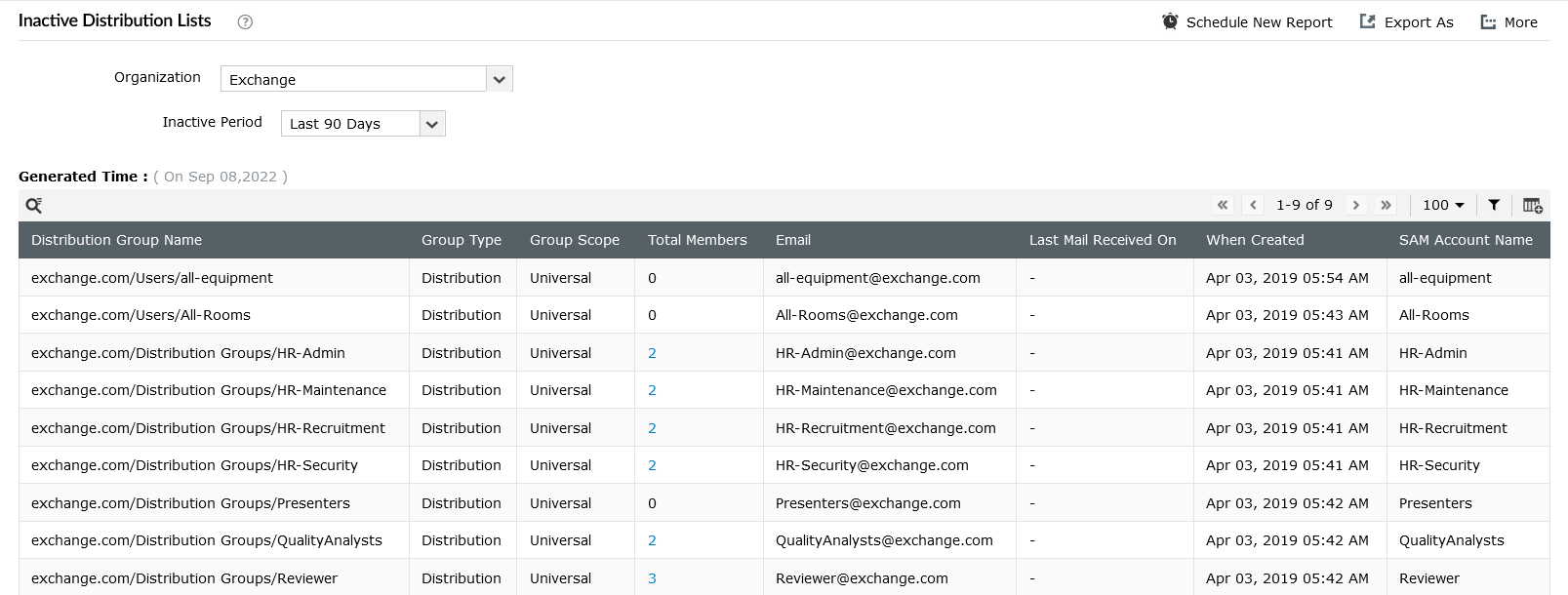Image resolution: width=1568 pixels, height=595 pixels.
Task: Open the filter funnel icon
Action: (1494, 205)
